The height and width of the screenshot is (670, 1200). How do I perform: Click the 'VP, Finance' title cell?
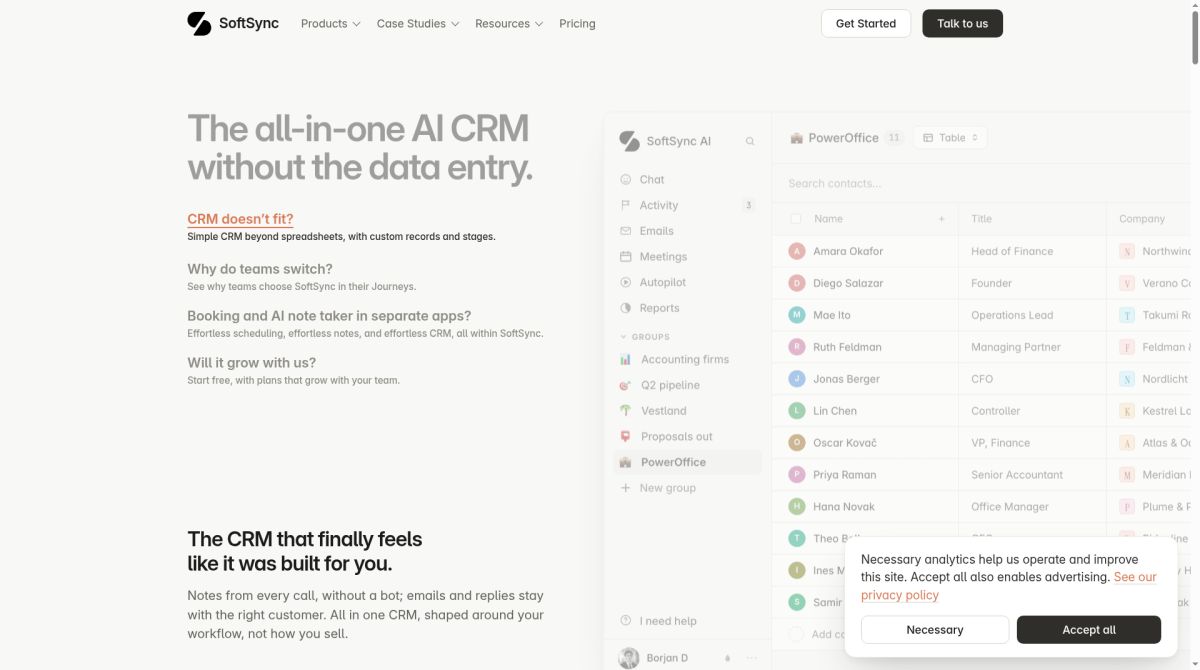pyautogui.click(x=1001, y=443)
